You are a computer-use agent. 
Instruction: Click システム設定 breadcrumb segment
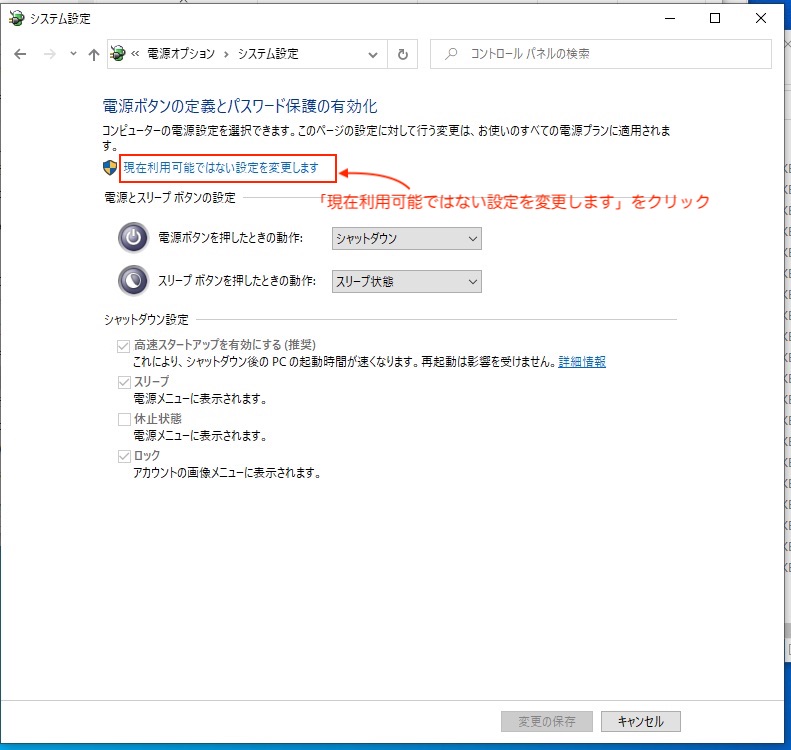tap(268, 53)
